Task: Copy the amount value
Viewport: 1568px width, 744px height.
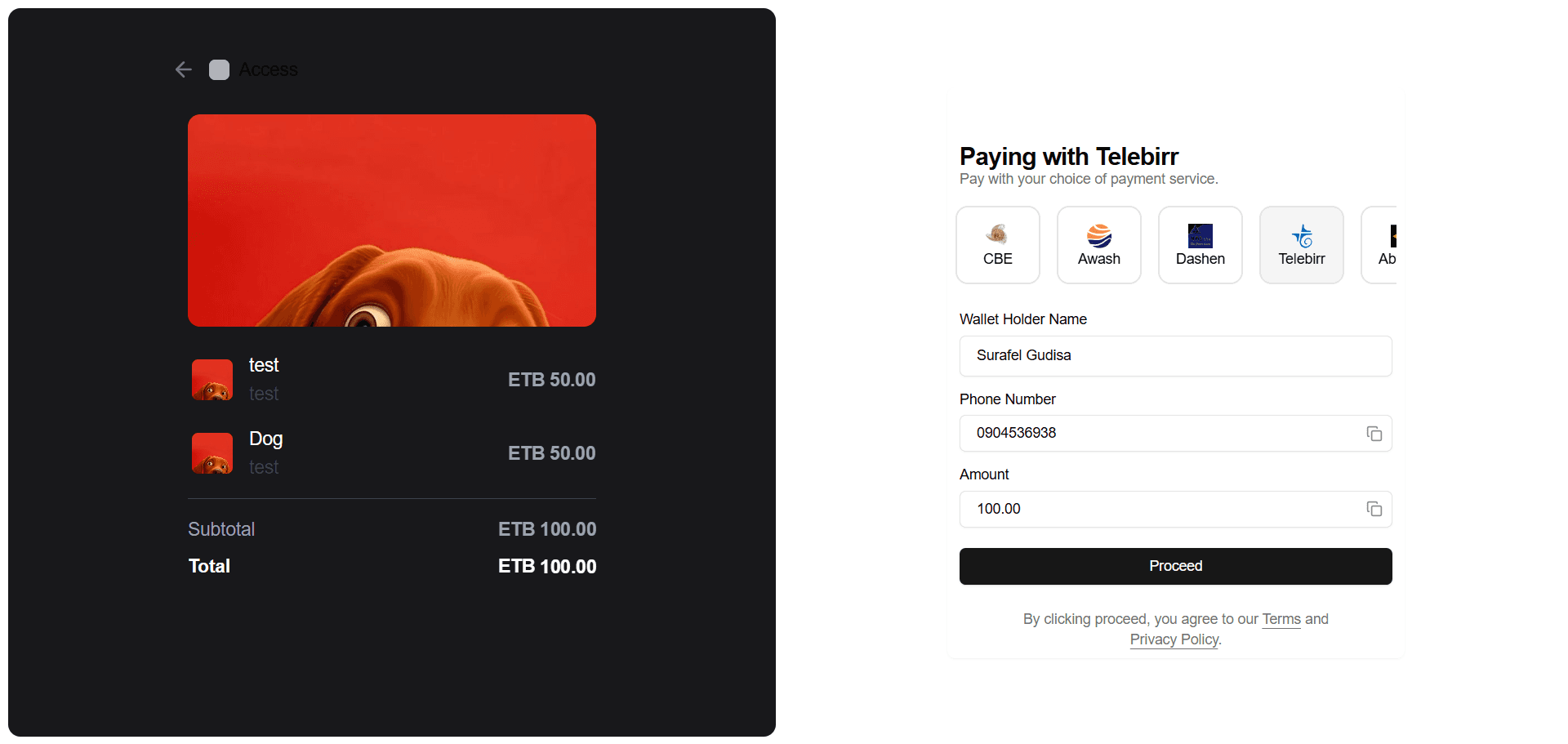Action: 1374,510
